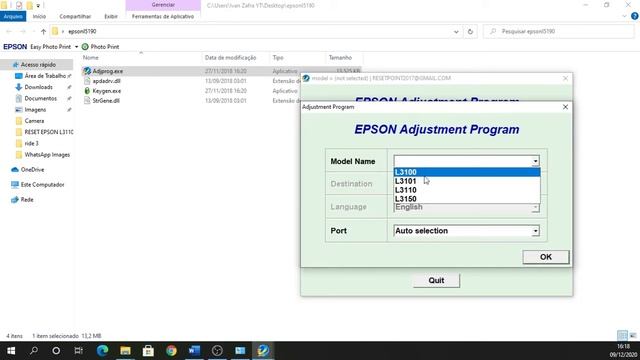Open Explorer help question mark icon
Screen dimensions: 640x360
634,16
